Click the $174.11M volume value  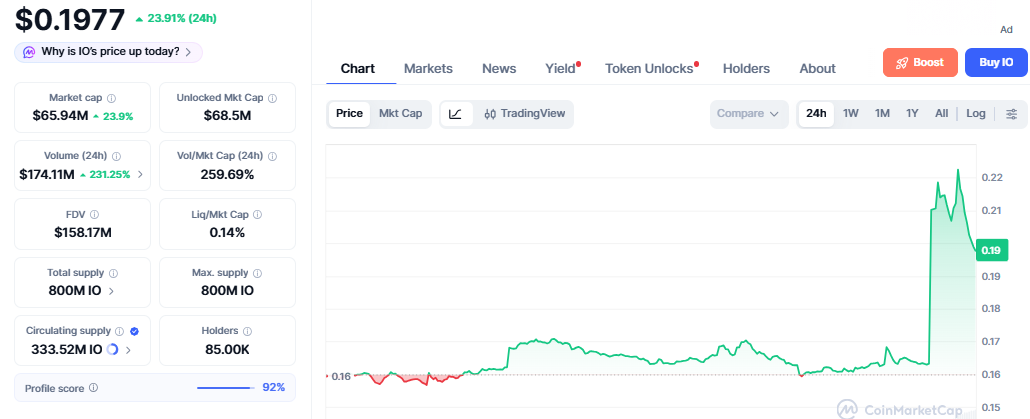pyautogui.click(x=47, y=175)
